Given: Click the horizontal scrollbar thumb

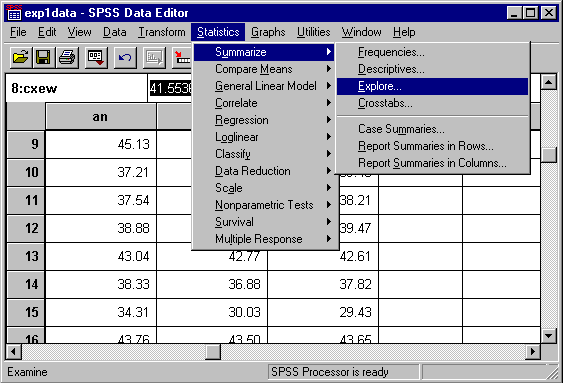Looking at the screenshot, I should (213, 351).
